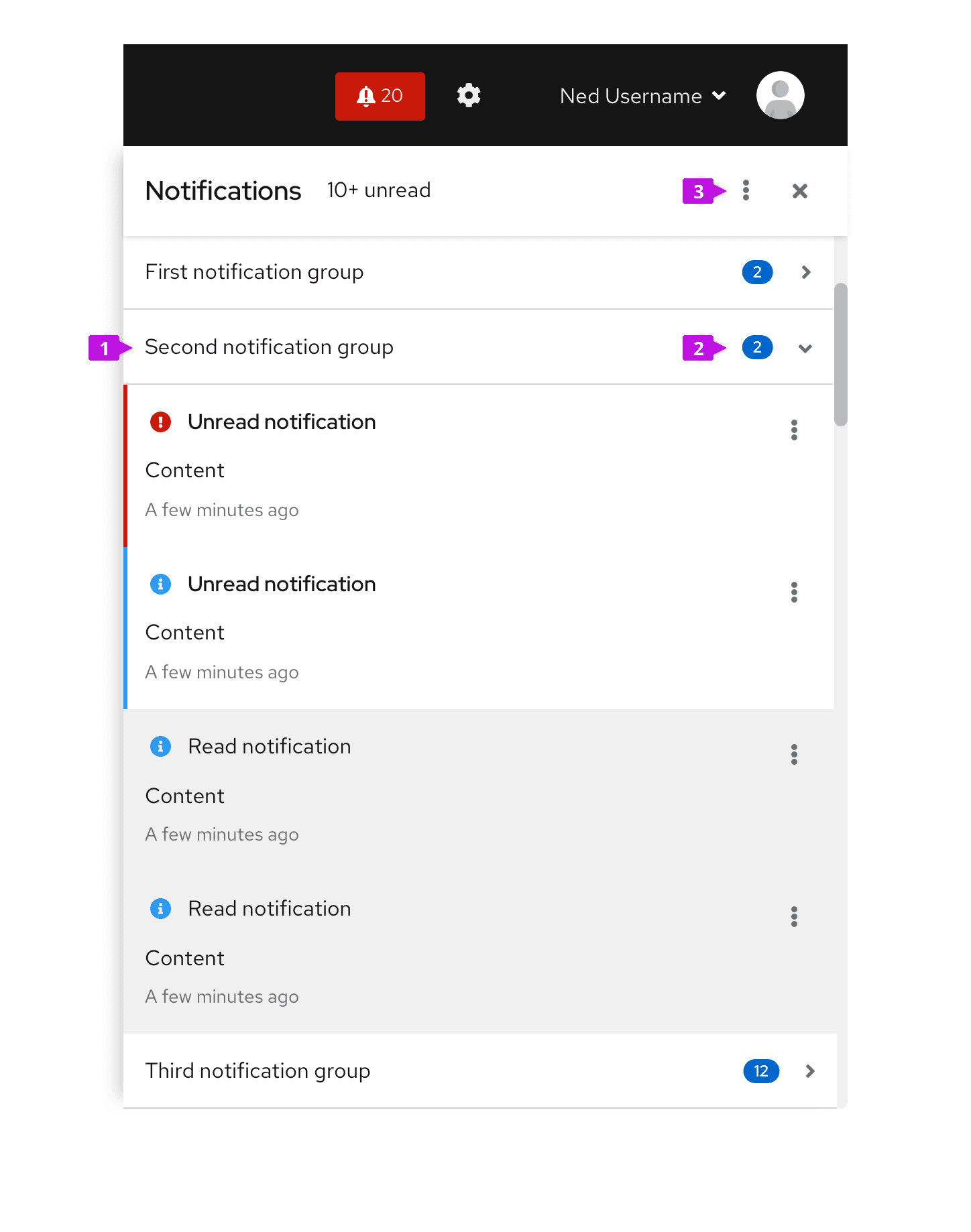971x1232 pixels.
Task: Open the Ned Username dropdown
Action: tap(642, 97)
